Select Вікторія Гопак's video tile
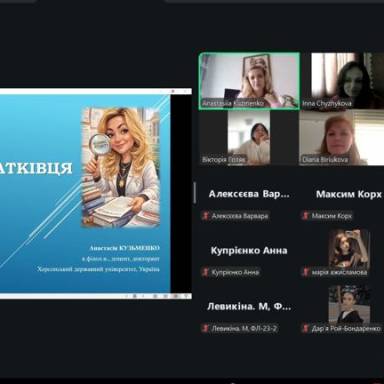Screen dimensions: 384x384 click(x=249, y=138)
